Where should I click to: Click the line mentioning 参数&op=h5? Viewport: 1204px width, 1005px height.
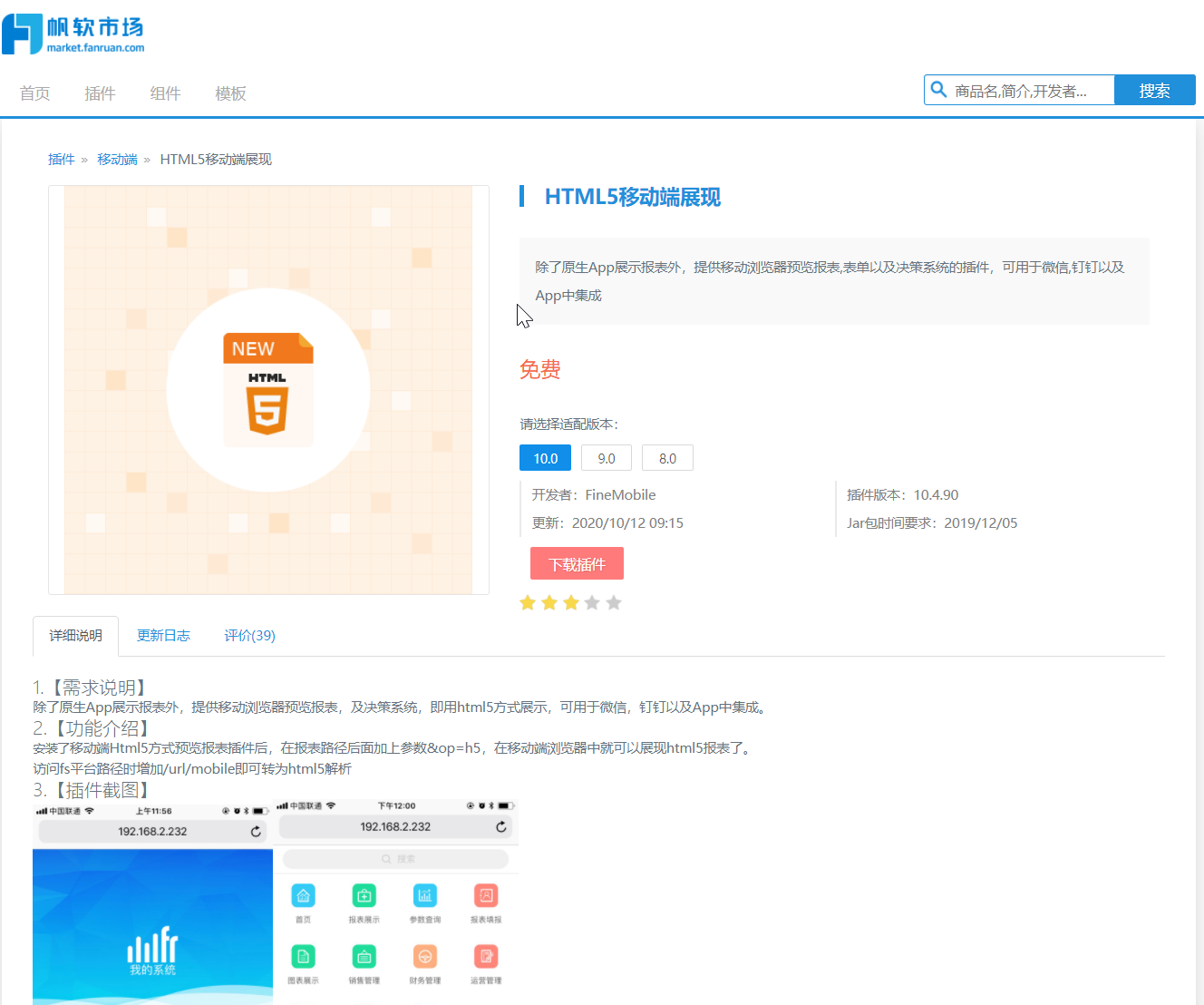tap(393, 748)
